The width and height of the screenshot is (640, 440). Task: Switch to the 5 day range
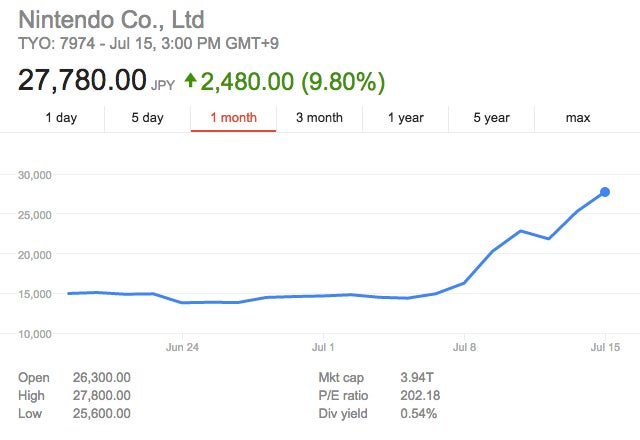147,118
